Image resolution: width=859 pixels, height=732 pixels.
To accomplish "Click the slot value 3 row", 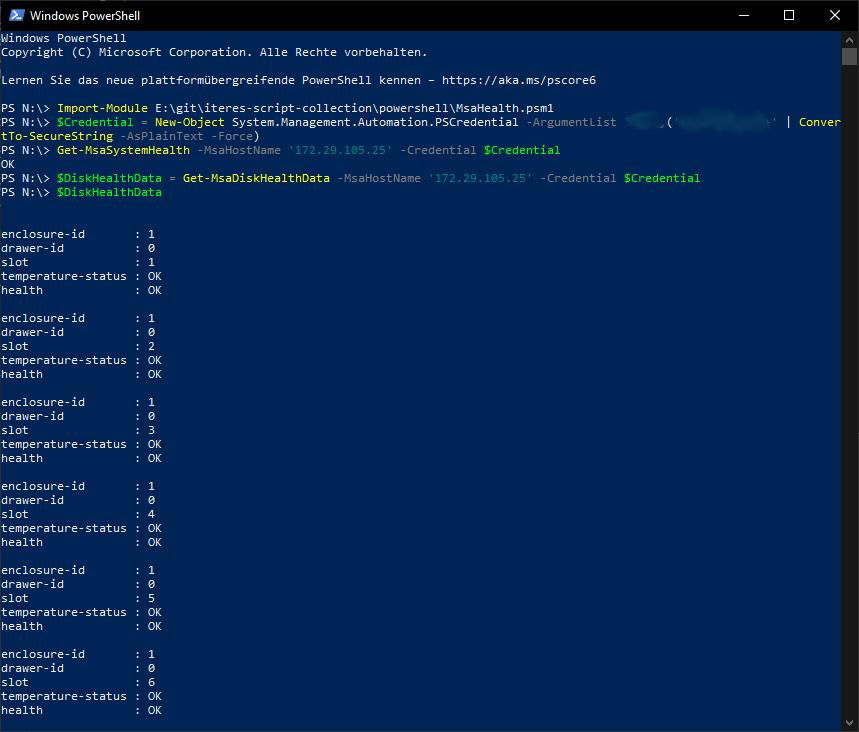I will click(78, 430).
